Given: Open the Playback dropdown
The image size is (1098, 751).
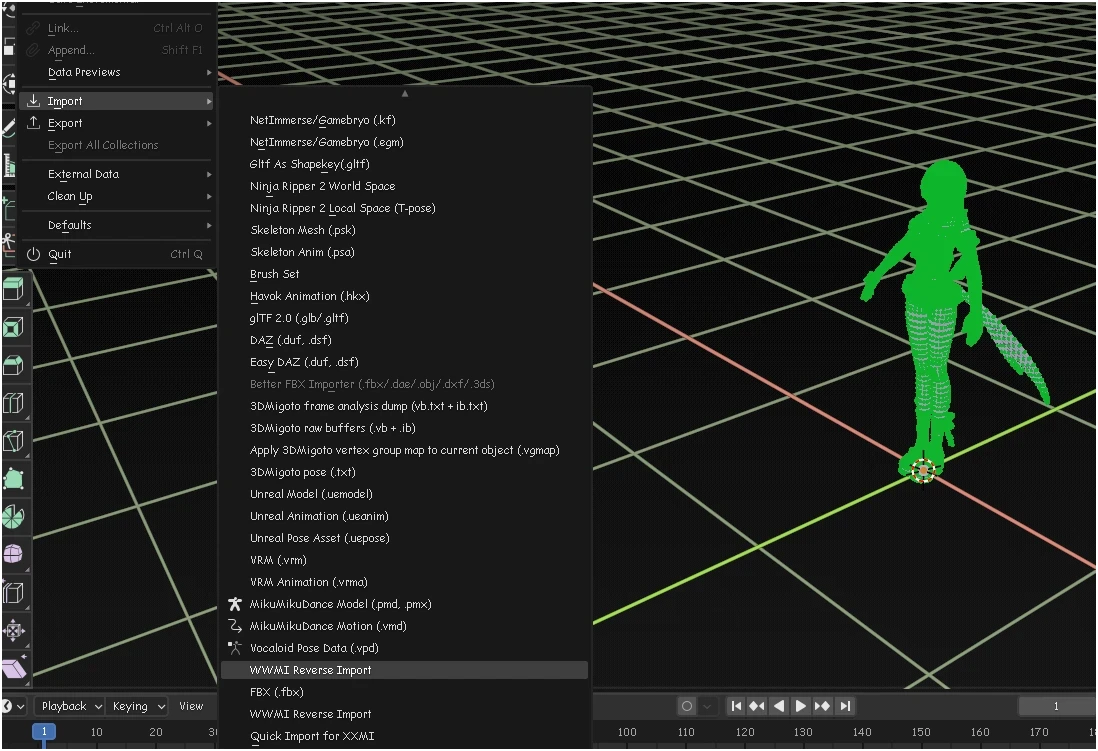Looking at the screenshot, I should click(71, 706).
